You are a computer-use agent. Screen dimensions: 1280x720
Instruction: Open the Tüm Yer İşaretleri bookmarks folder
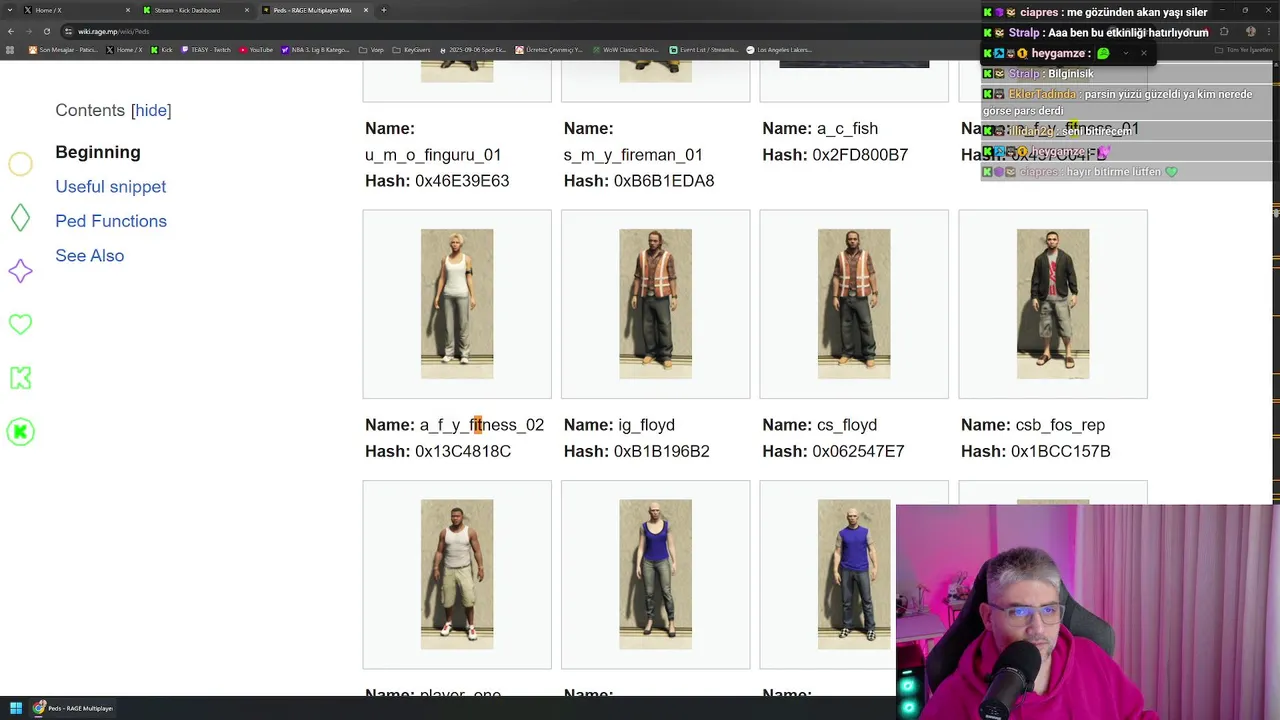(x=1245, y=49)
